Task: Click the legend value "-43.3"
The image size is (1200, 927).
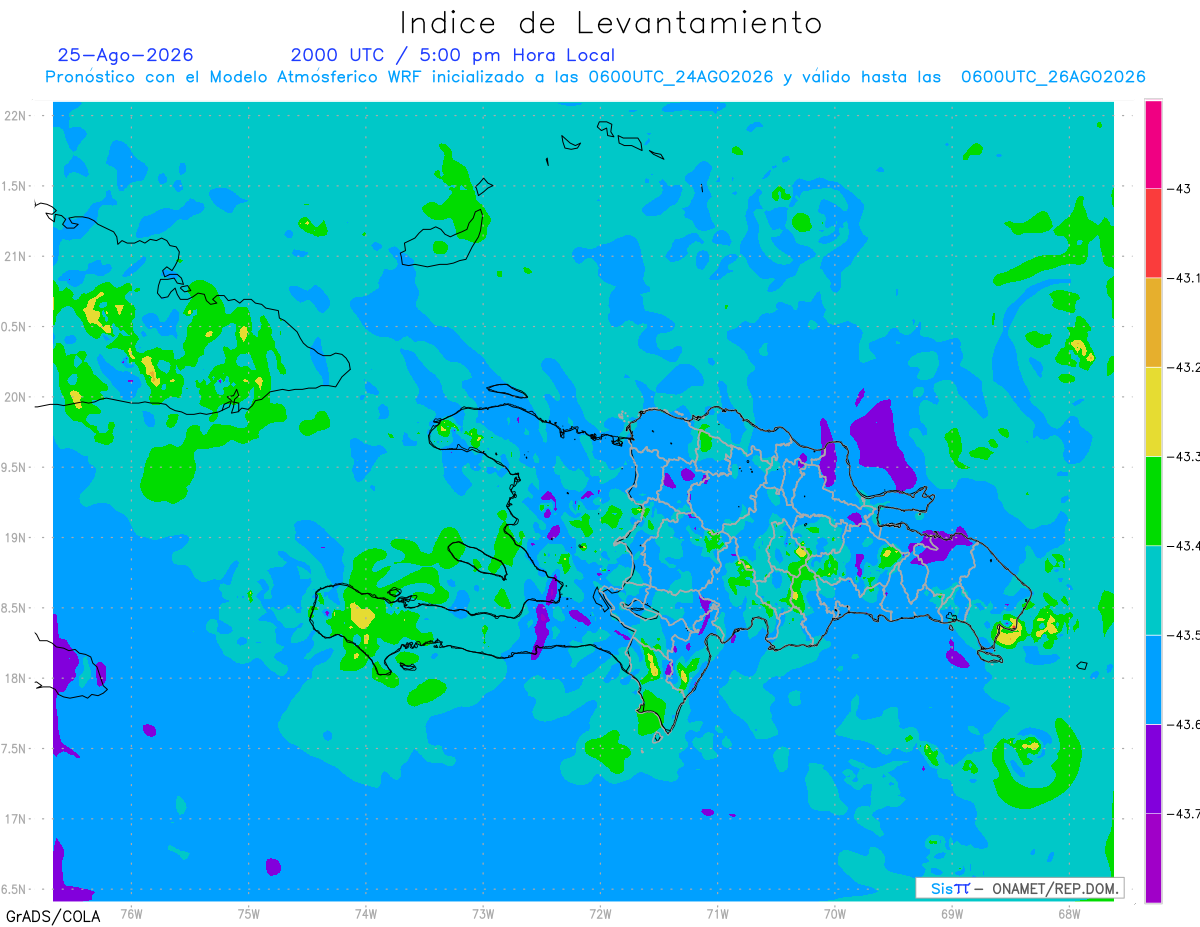Action: coord(1183,456)
